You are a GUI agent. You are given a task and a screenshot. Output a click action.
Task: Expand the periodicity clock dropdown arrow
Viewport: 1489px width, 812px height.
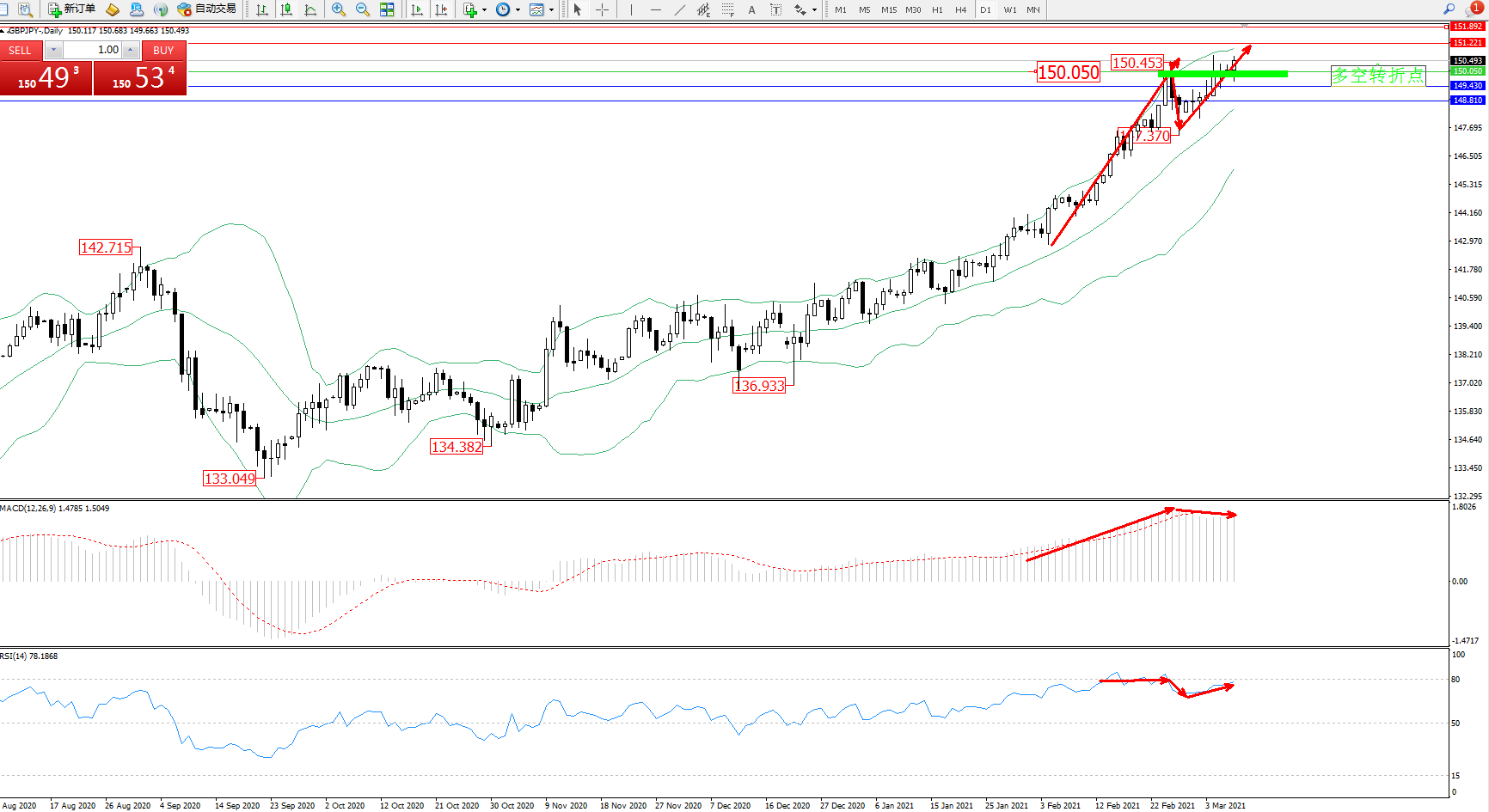point(518,10)
